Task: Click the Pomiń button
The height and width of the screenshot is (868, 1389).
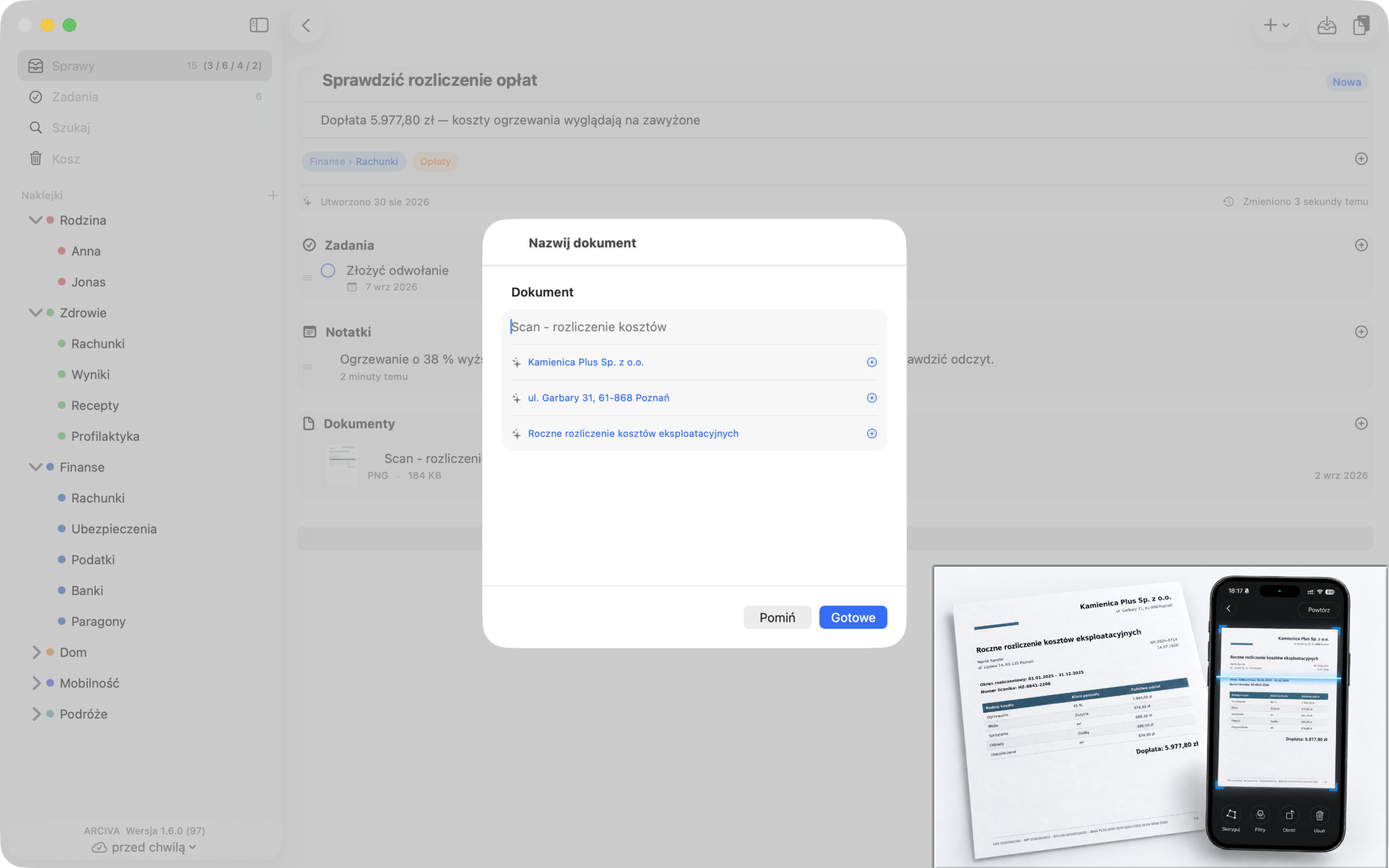Action: pyautogui.click(x=777, y=618)
